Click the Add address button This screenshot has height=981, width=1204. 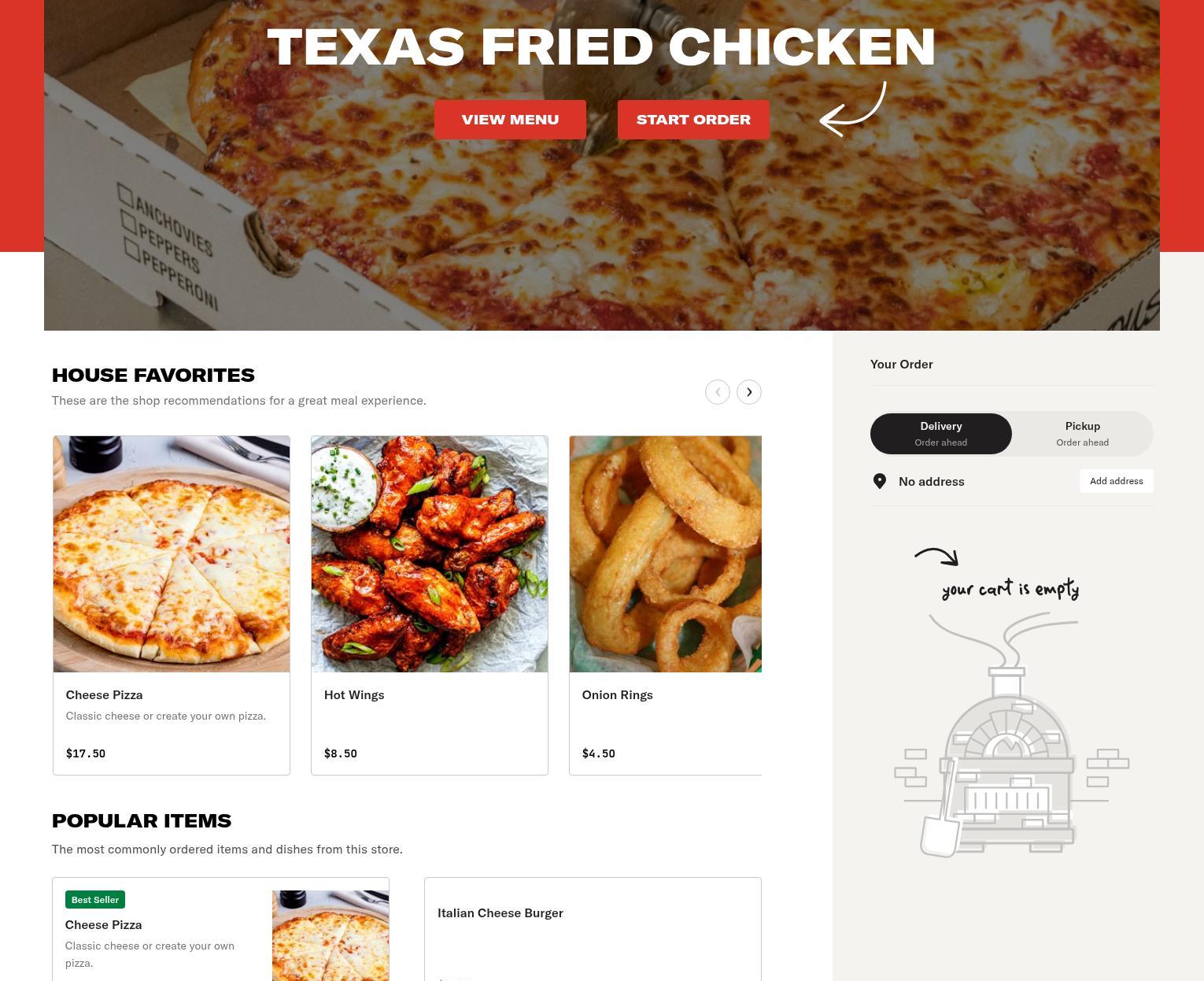(x=1116, y=481)
